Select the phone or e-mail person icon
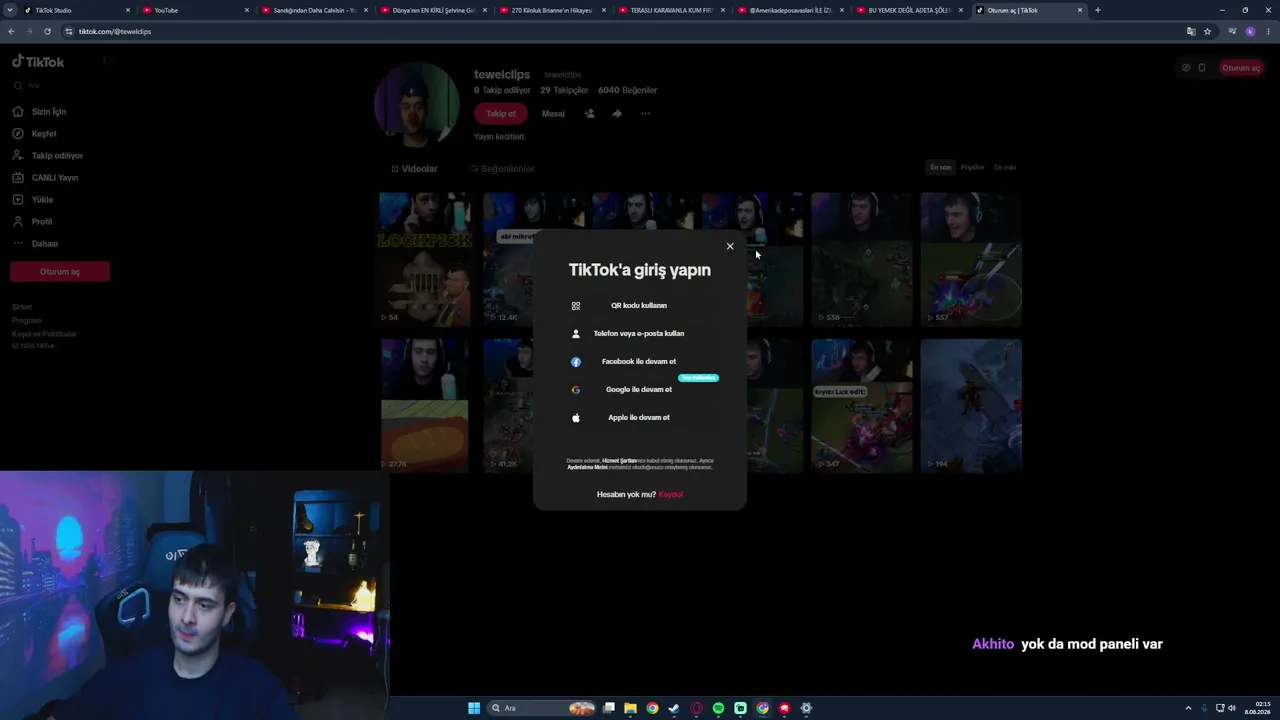1280x720 pixels. (576, 334)
